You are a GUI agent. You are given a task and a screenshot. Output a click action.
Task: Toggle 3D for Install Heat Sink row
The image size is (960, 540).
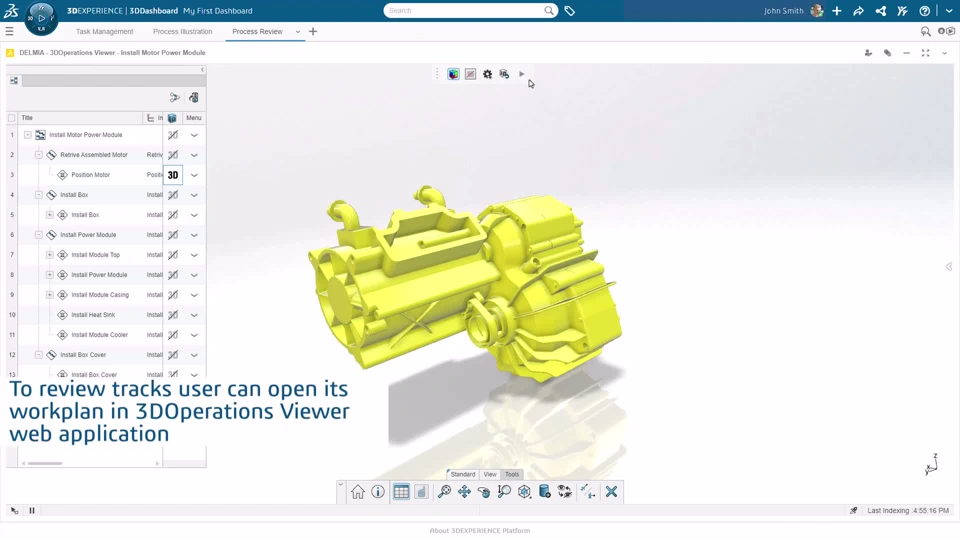click(173, 315)
